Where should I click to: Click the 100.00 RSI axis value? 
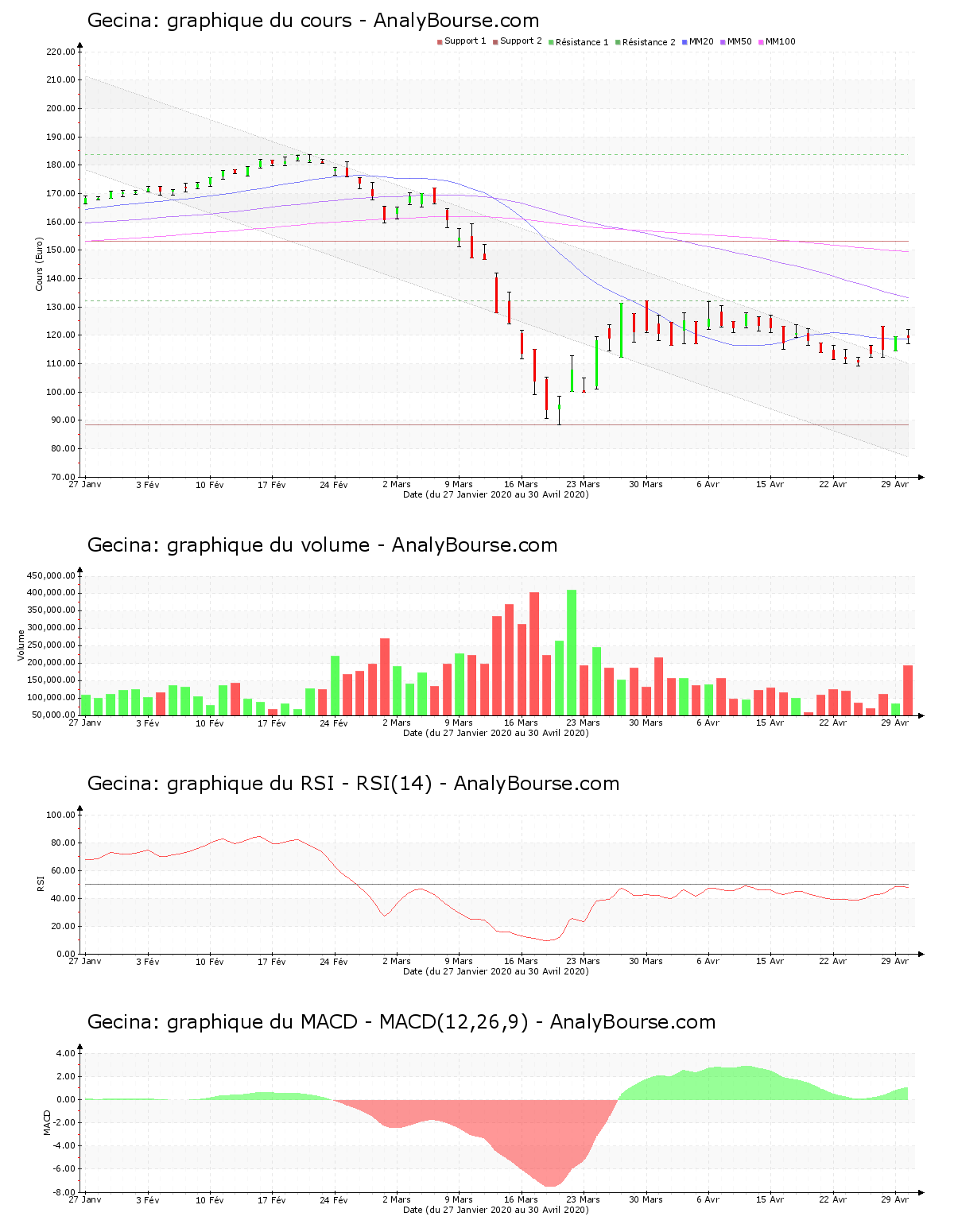tap(60, 815)
